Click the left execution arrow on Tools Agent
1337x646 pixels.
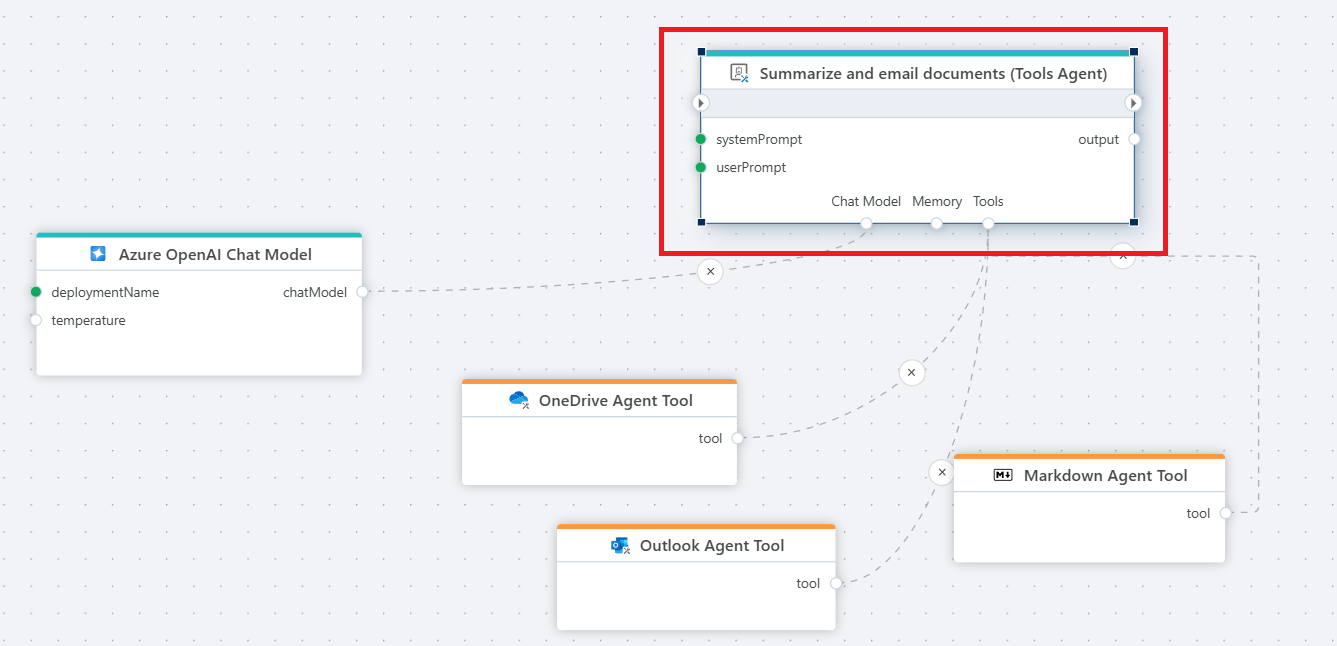pyautogui.click(x=701, y=103)
